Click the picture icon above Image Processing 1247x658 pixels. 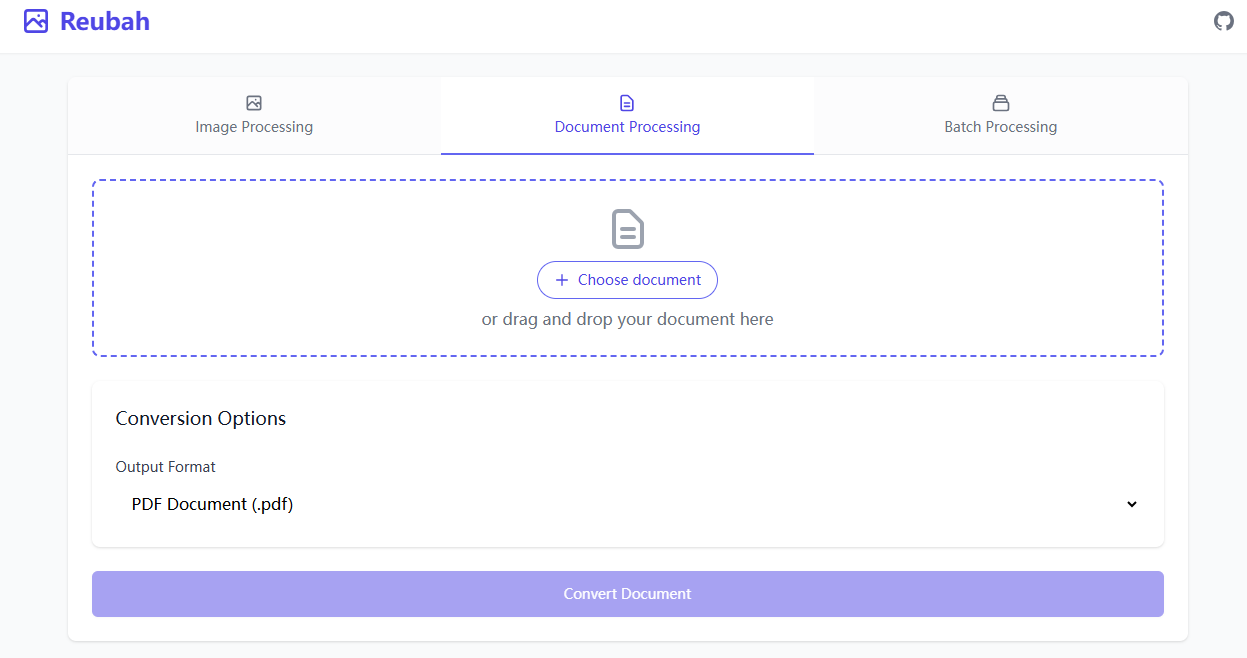(x=254, y=103)
